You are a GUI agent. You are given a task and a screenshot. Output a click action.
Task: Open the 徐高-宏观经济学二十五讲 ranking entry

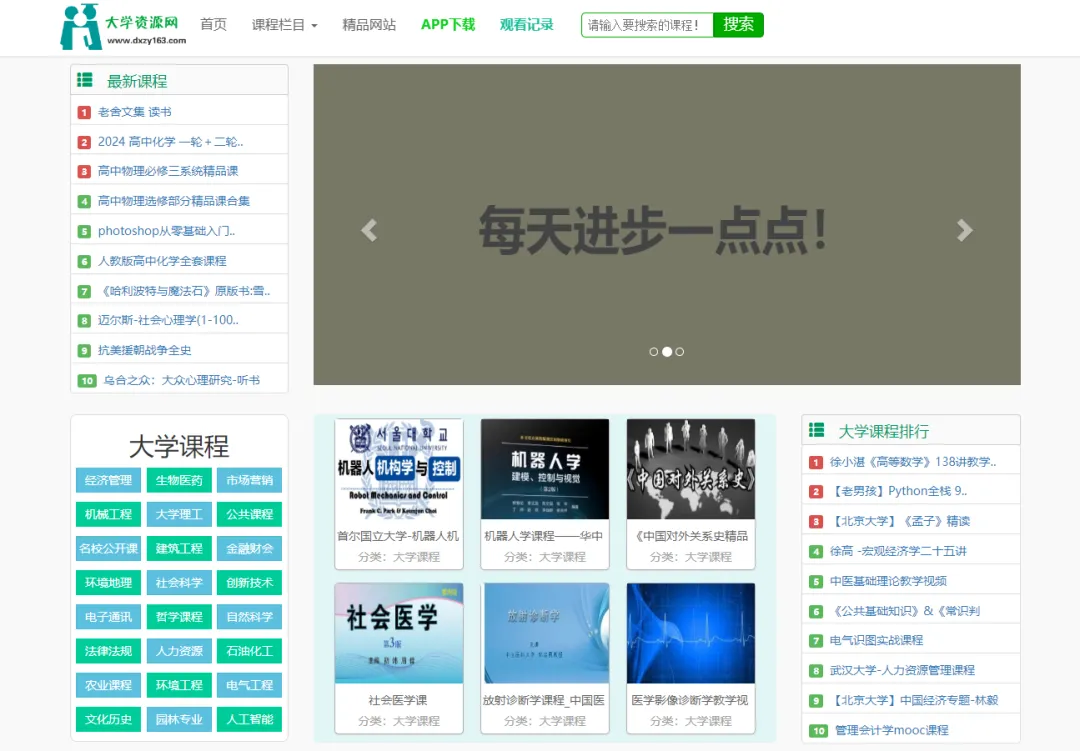896,549
